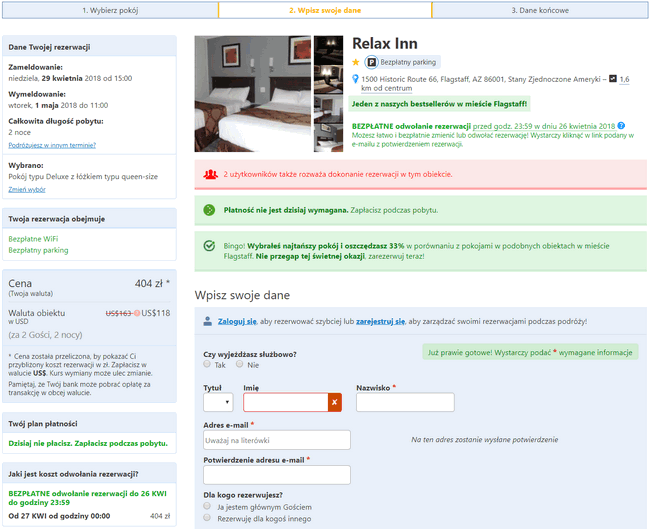Screen dimensions: 650x529
Task: Click 'Od 27 KWI od godziny 00:00' row
Action: [89, 516]
